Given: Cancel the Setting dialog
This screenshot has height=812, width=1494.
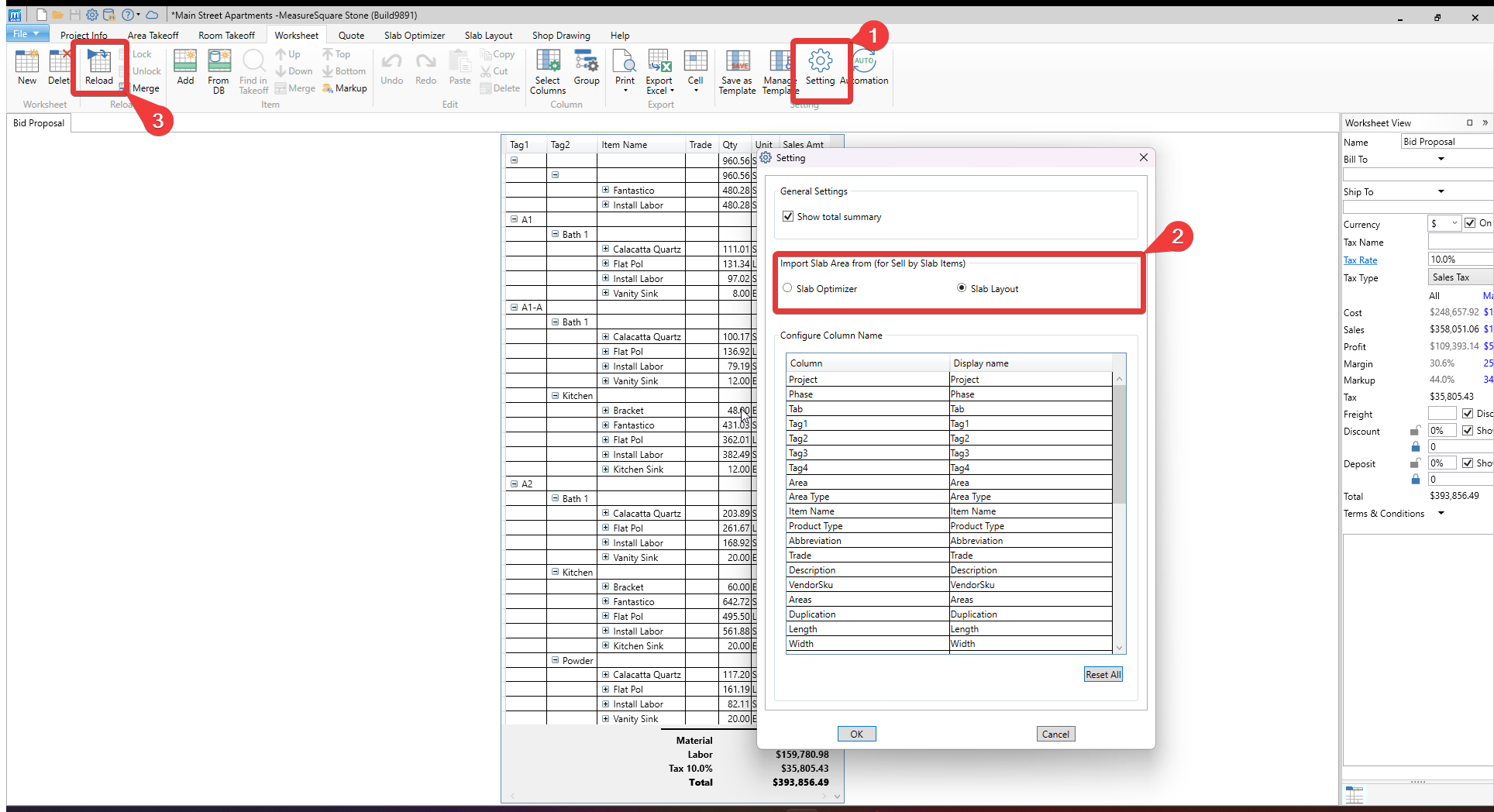Looking at the screenshot, I should [x=1055, y=734].
